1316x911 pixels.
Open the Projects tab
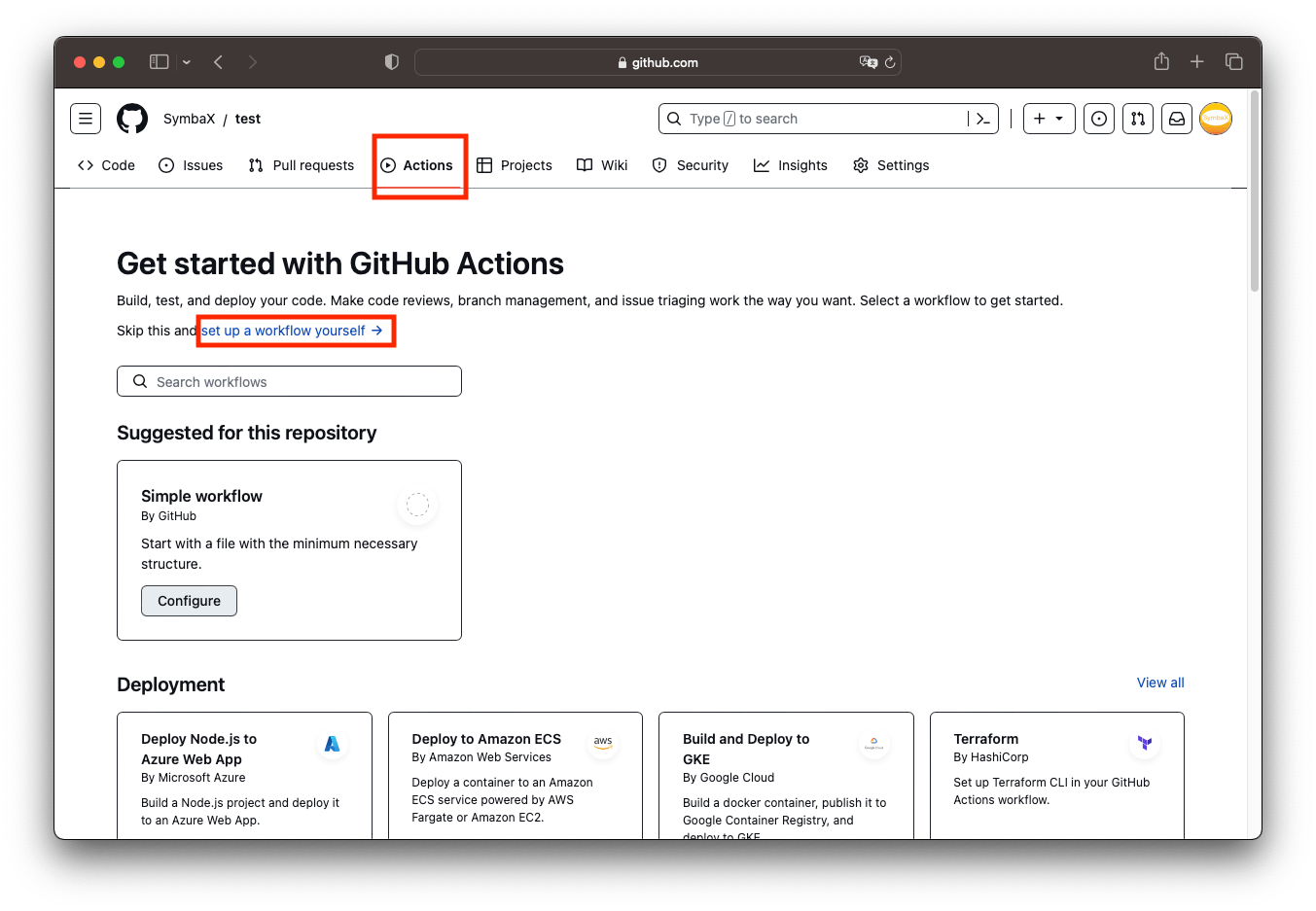(515, 165)
